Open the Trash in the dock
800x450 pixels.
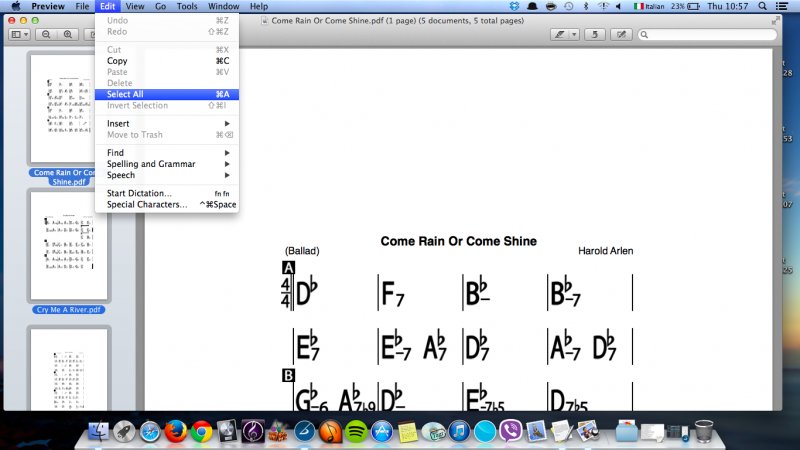pyautogui.click(x=704, y=431)
